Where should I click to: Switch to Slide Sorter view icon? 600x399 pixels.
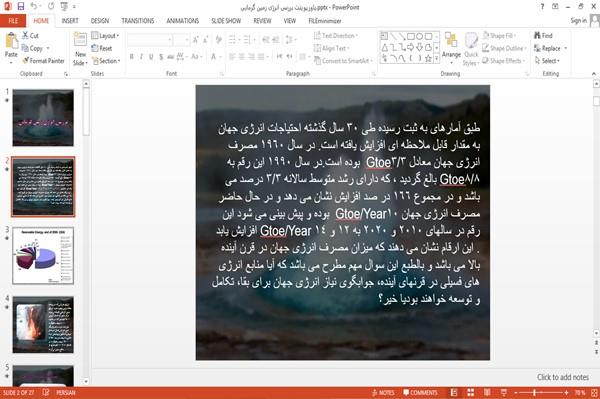coord(470,392)
